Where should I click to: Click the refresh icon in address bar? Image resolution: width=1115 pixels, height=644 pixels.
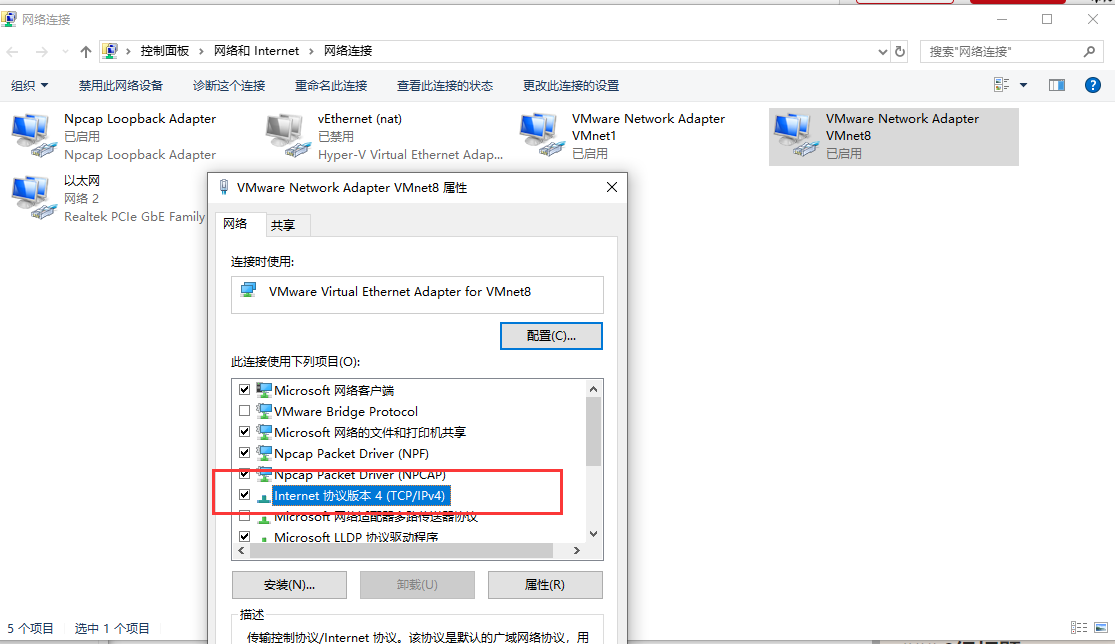tap(900, 51)
